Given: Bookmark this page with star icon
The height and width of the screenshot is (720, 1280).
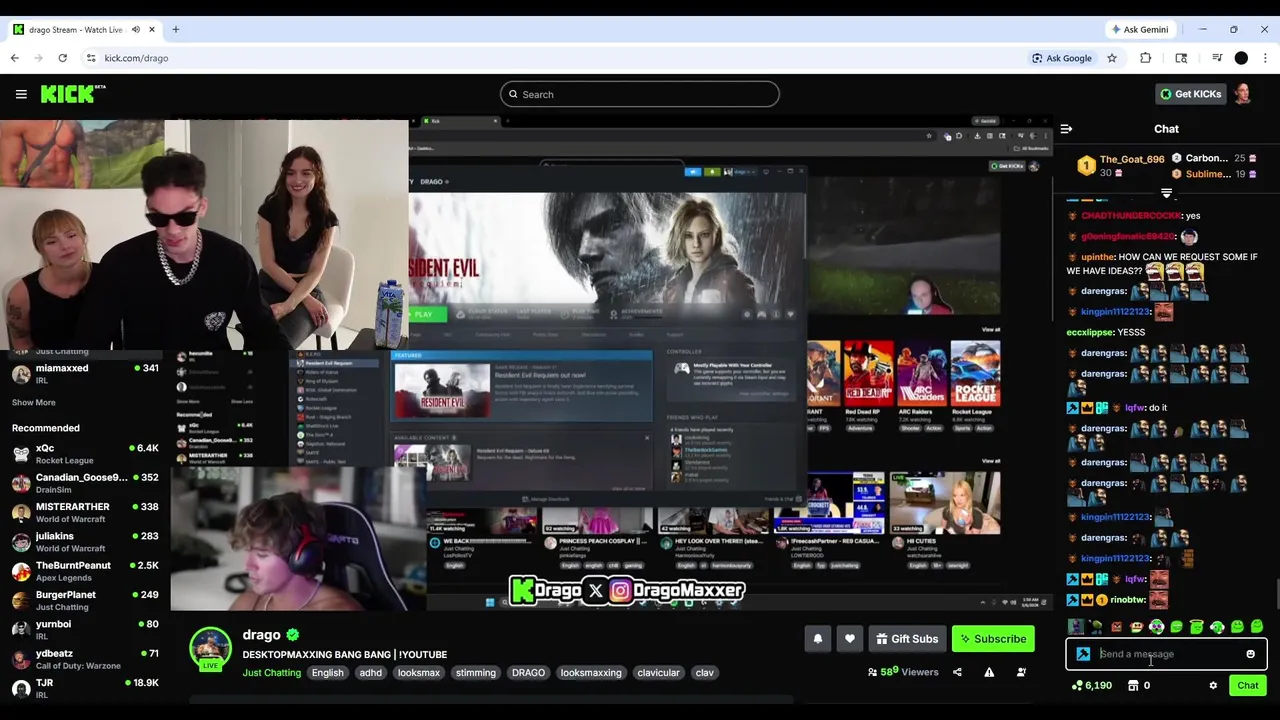Looking at the screenshot, I should coord(1111,58).
